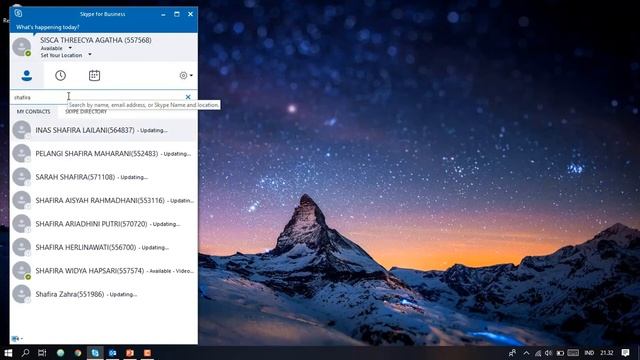This screenshot has height=360, width=640.
Task: Open Outlook from the taskbar
Action: pyautogui.click(x=112, y=353)
